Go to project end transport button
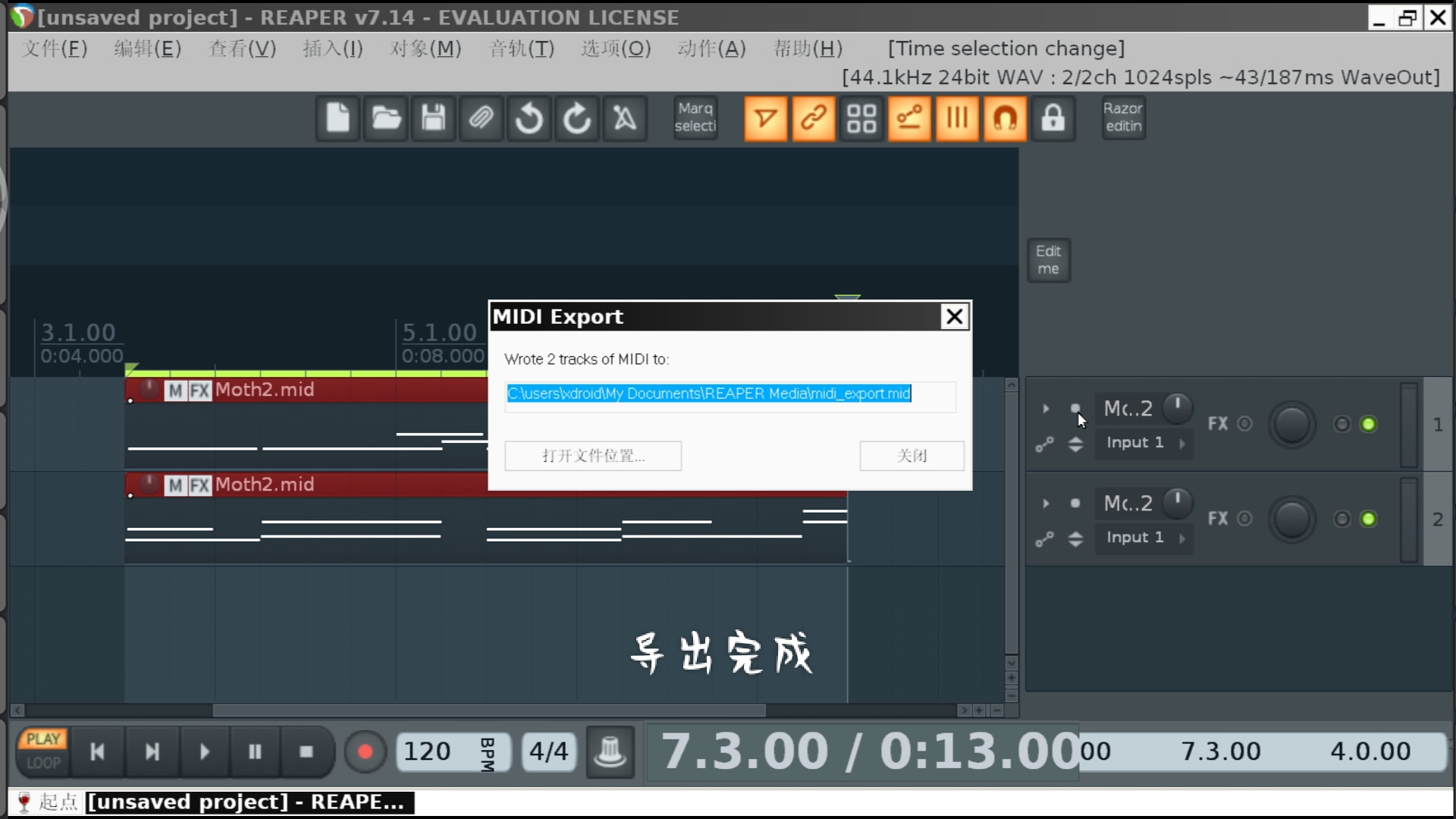Viewport: 1456px width, 819px height. 152,752
